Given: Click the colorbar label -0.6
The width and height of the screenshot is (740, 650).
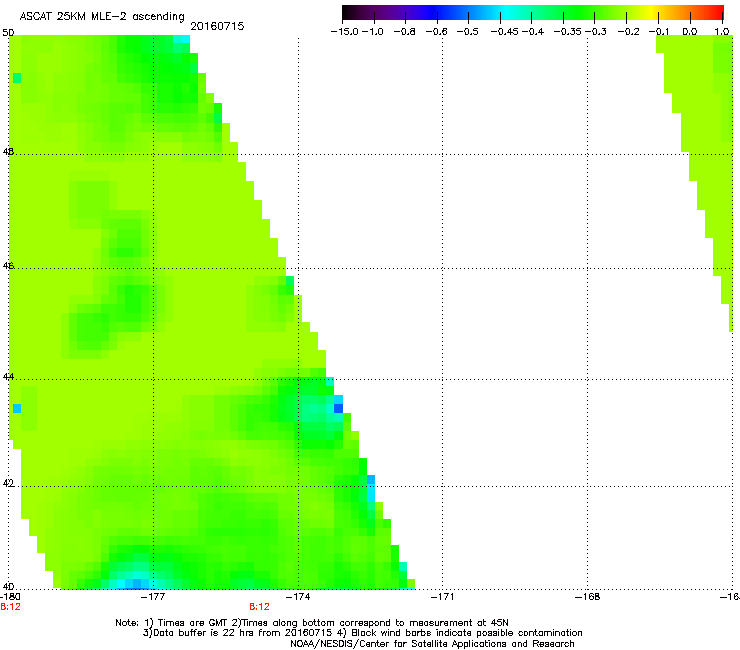Looking at the screenshot, I should click(x=436, y=32).
